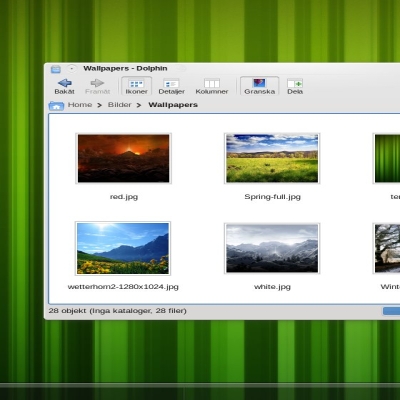Select the red.jpg thumbnail
Screen dimensions: 400x400
point(123,158)
